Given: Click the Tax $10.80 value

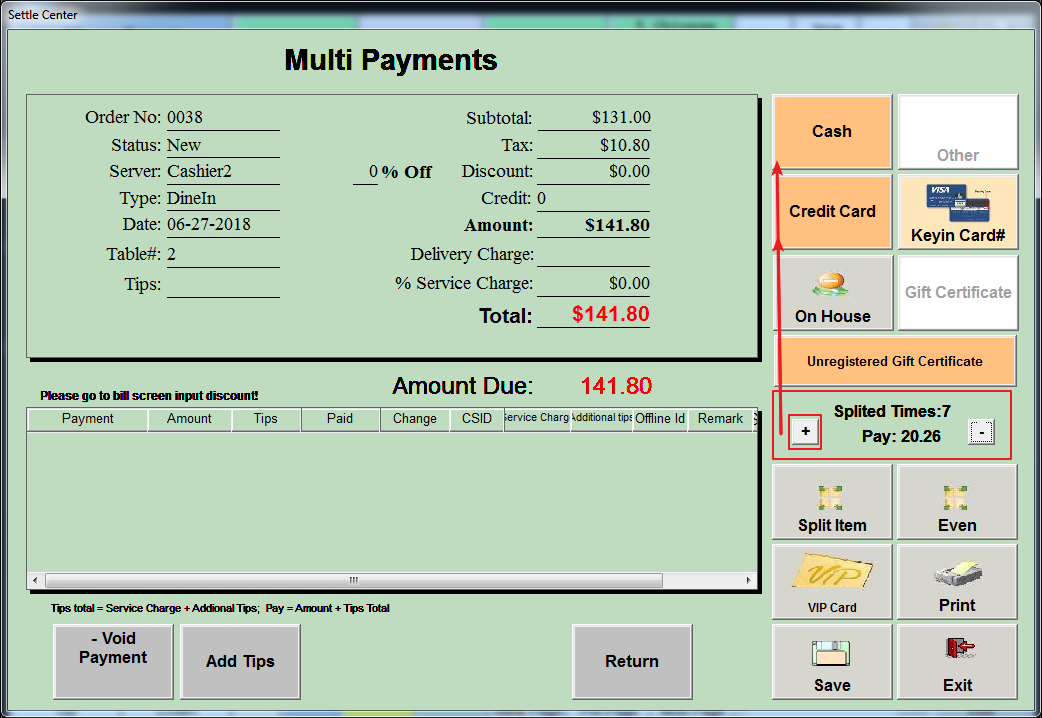Looking at the screenshot, I should coord(625,146).
